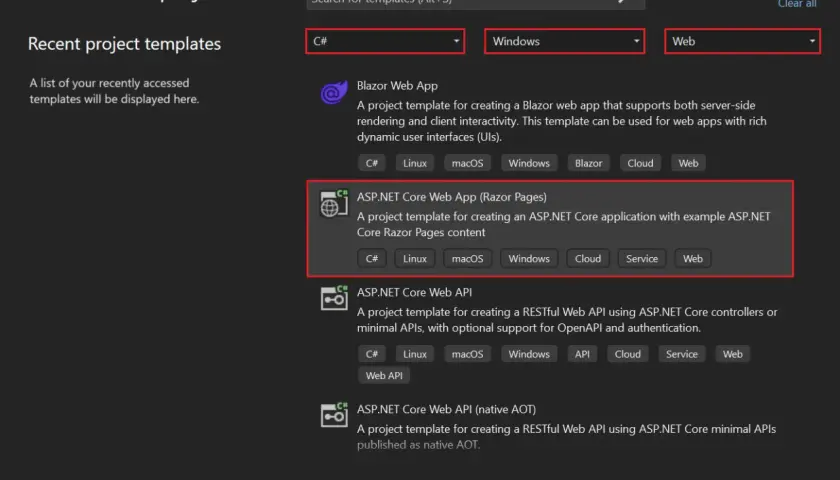This screenshot has width=840, height=480.
Task: Click the Linux tag under Blazor Web App
Action: (x=415, y=163)
